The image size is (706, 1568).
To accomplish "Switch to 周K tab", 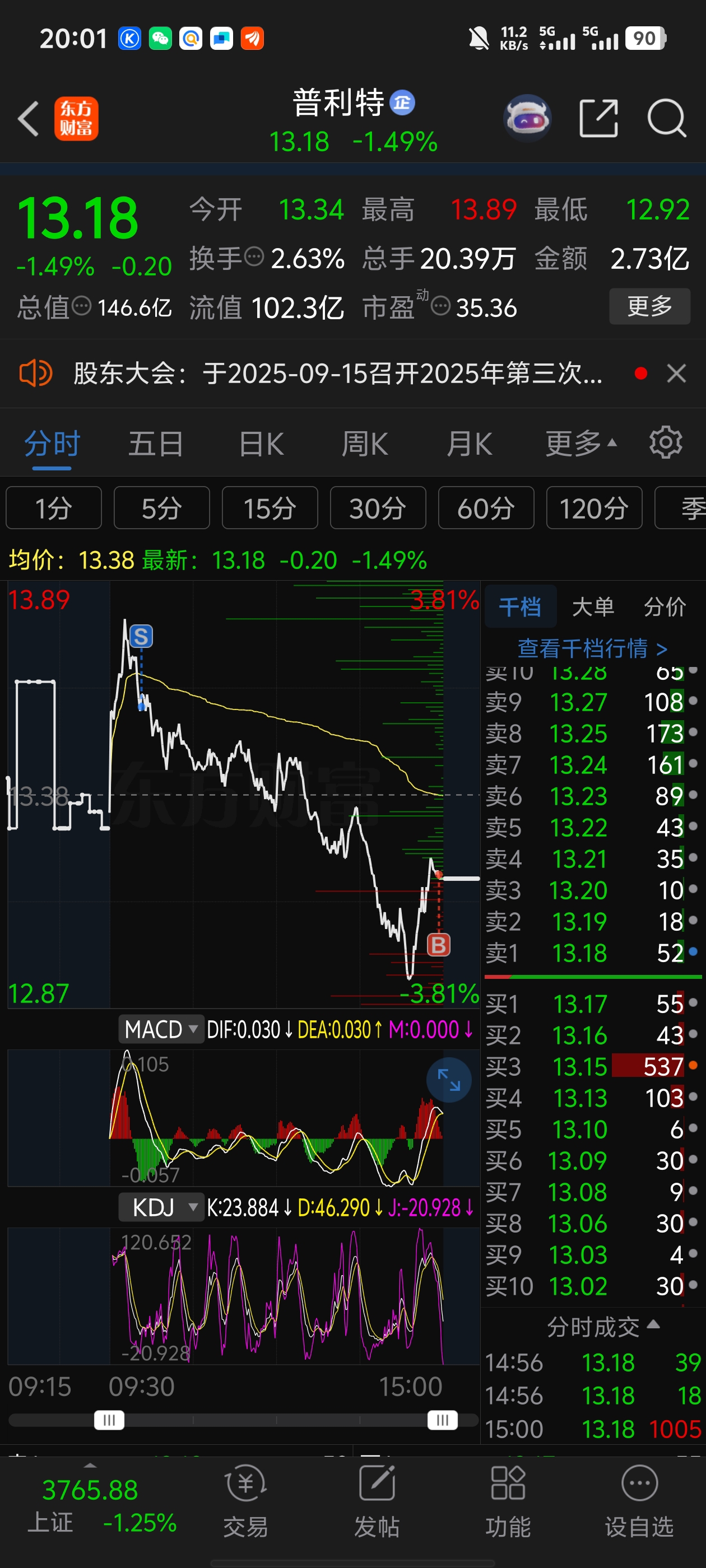I will click(365, 443).
